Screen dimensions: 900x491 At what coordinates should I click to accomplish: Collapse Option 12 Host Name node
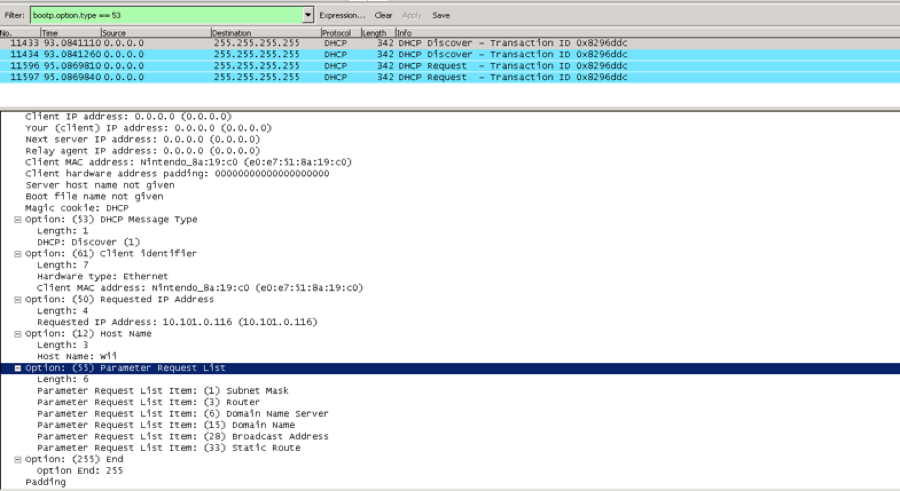[17, 334]
